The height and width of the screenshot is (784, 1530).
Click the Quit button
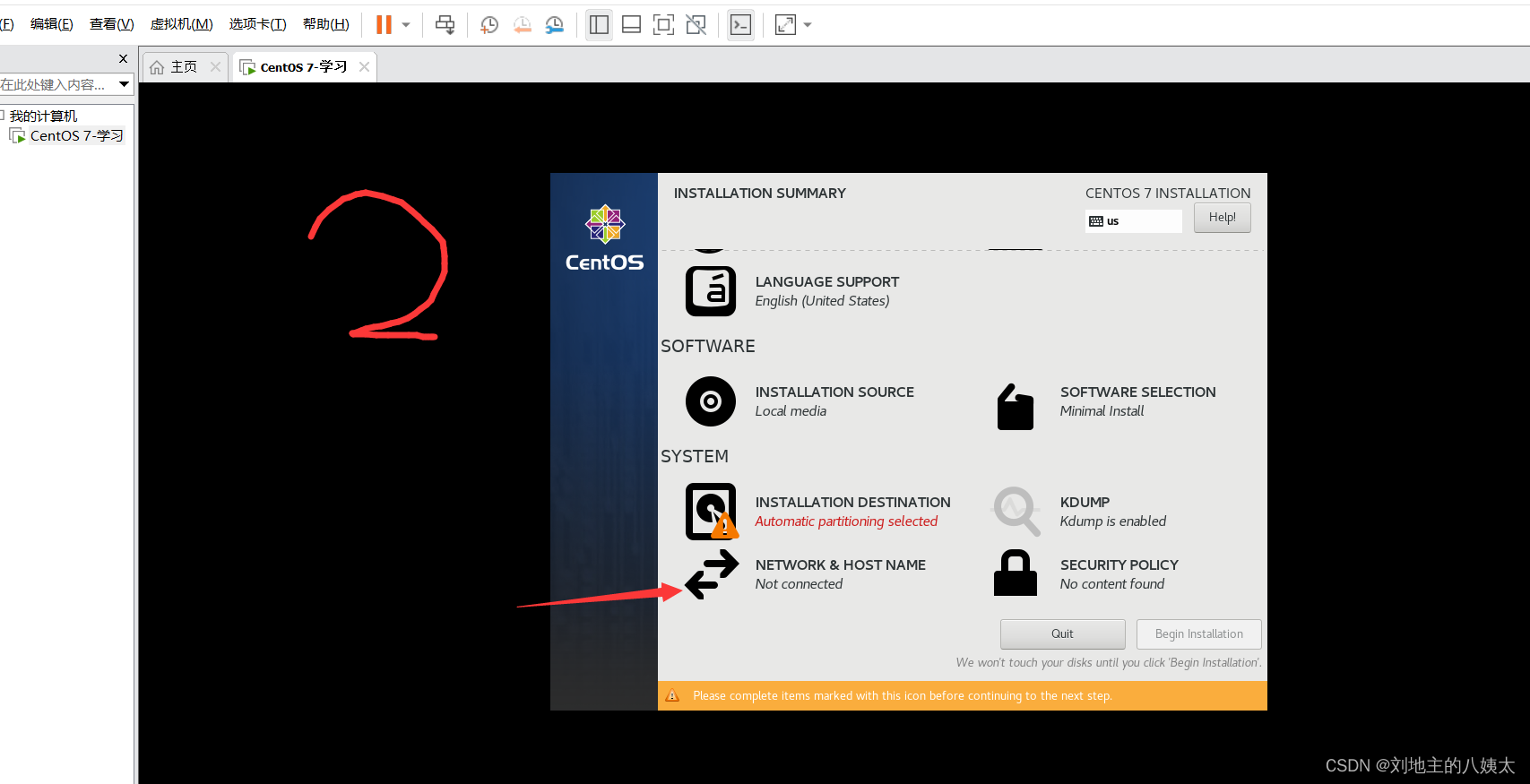tap(1062, 633)
